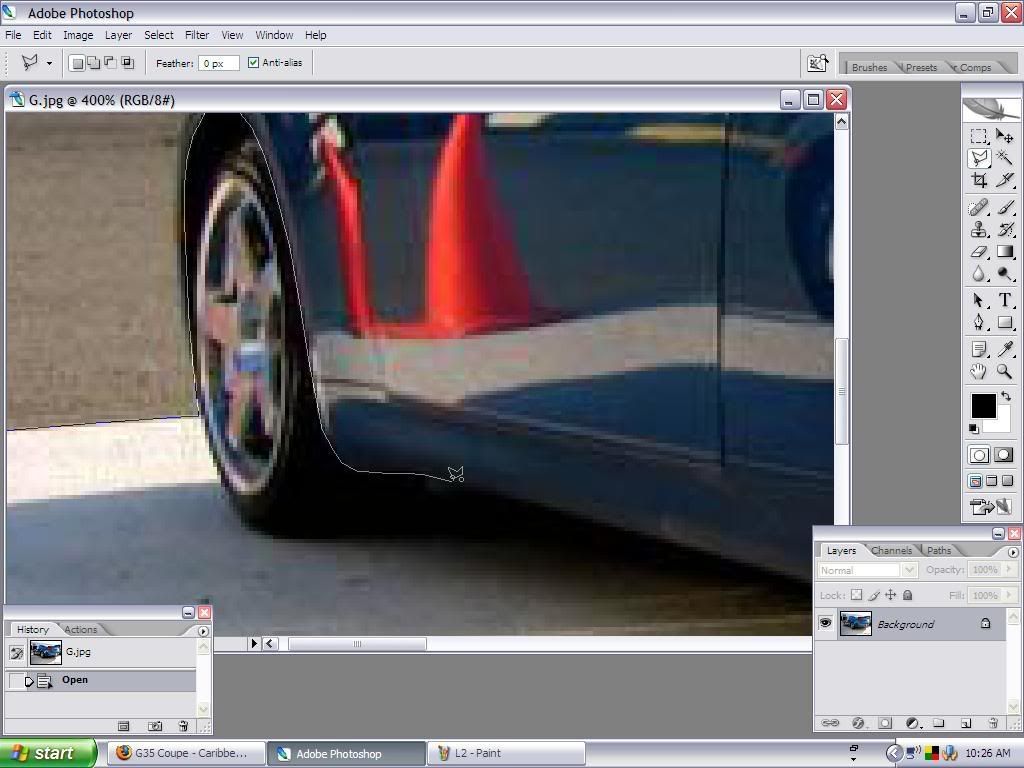
Task: Select the Zoom magnifier tool
Action: (x=1005, y=371)
